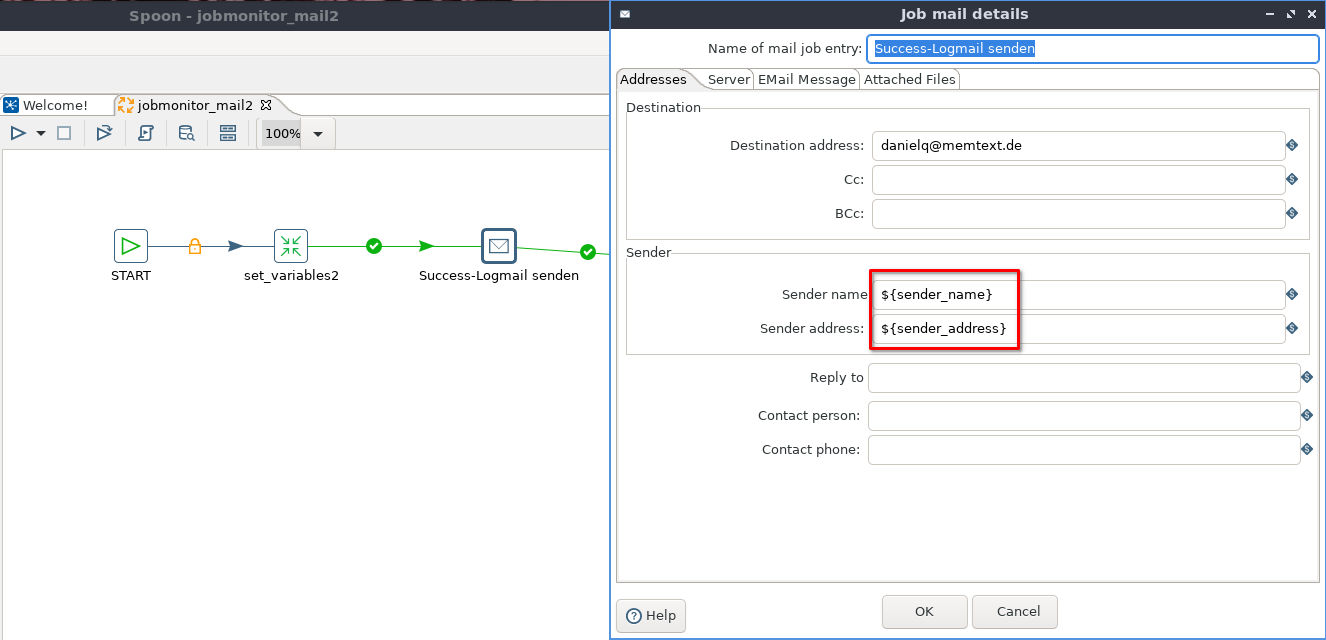The width and height of the screenshot is (1326, 640).
Task: Click variable icon beside Sender address field
Action: 1292,329
